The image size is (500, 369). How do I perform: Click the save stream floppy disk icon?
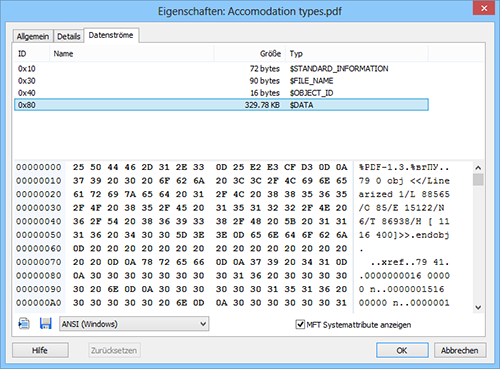[45, 324]
